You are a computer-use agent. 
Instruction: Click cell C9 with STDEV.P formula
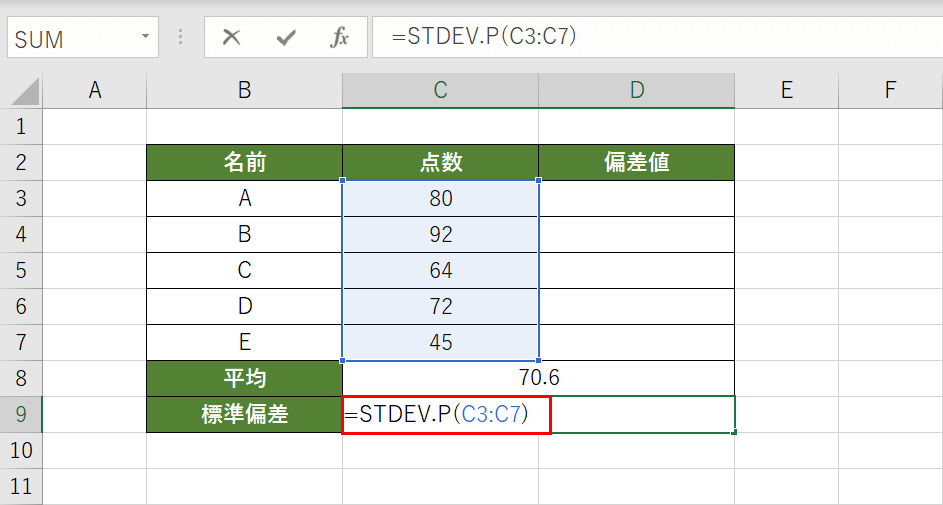point(445,414)
